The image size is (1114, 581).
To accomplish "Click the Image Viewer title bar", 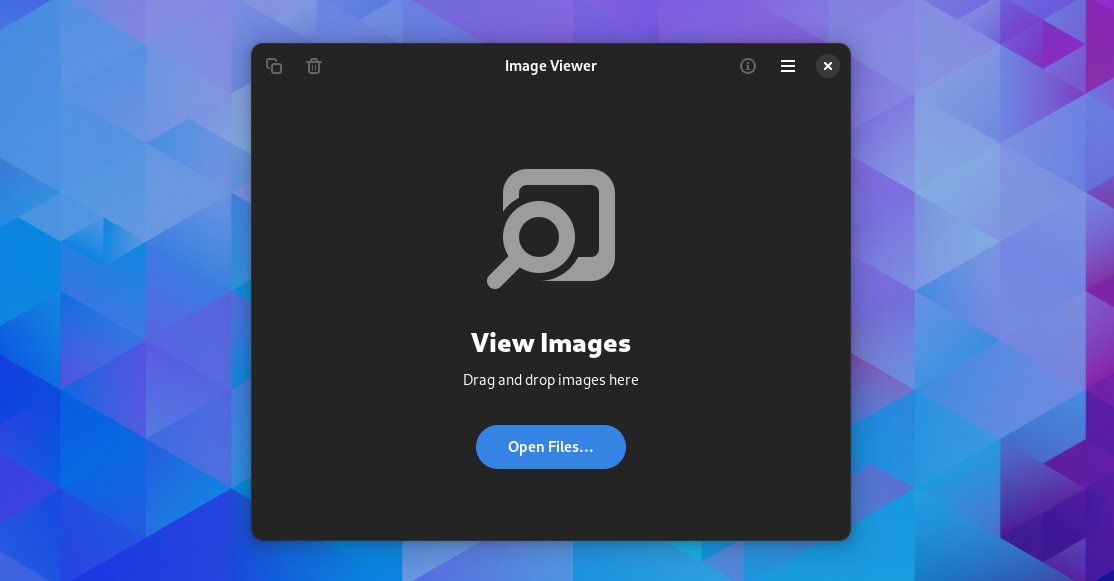I will point(551,66).
